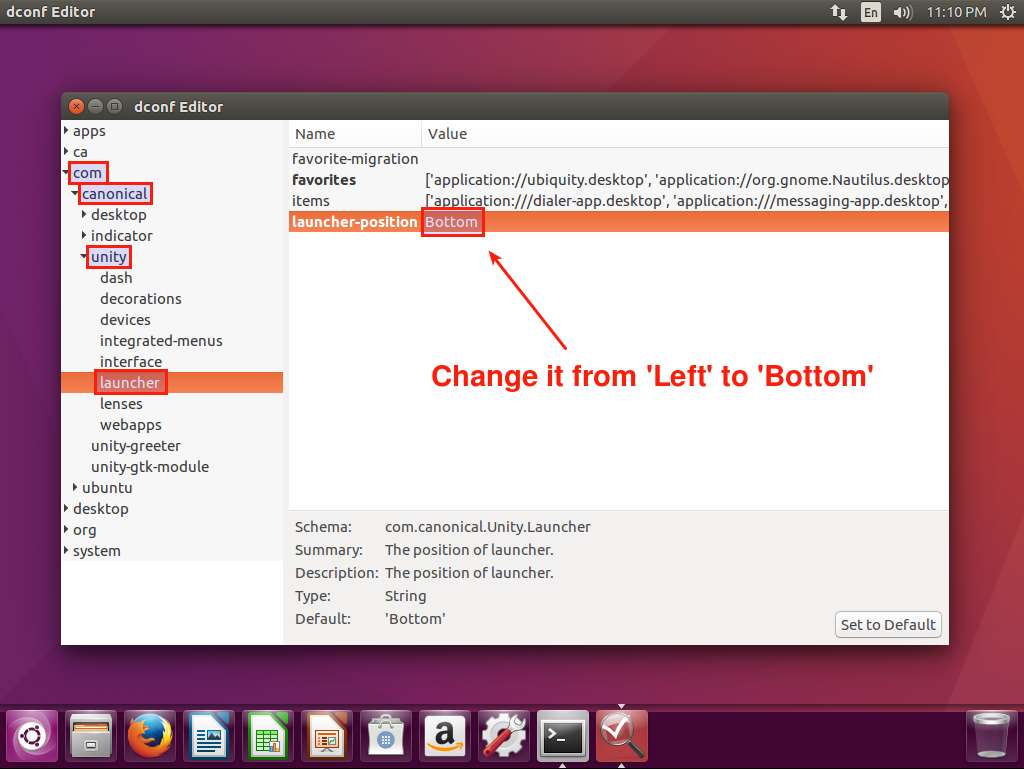Click the Type value String
1024x769 pixels.
406,595
